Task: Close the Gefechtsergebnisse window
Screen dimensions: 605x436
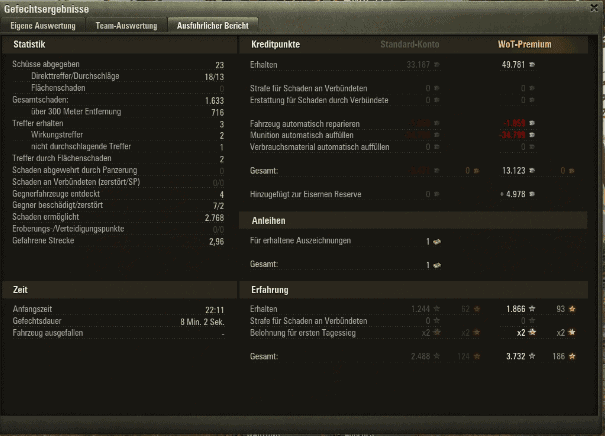Action: click(594, 8)
